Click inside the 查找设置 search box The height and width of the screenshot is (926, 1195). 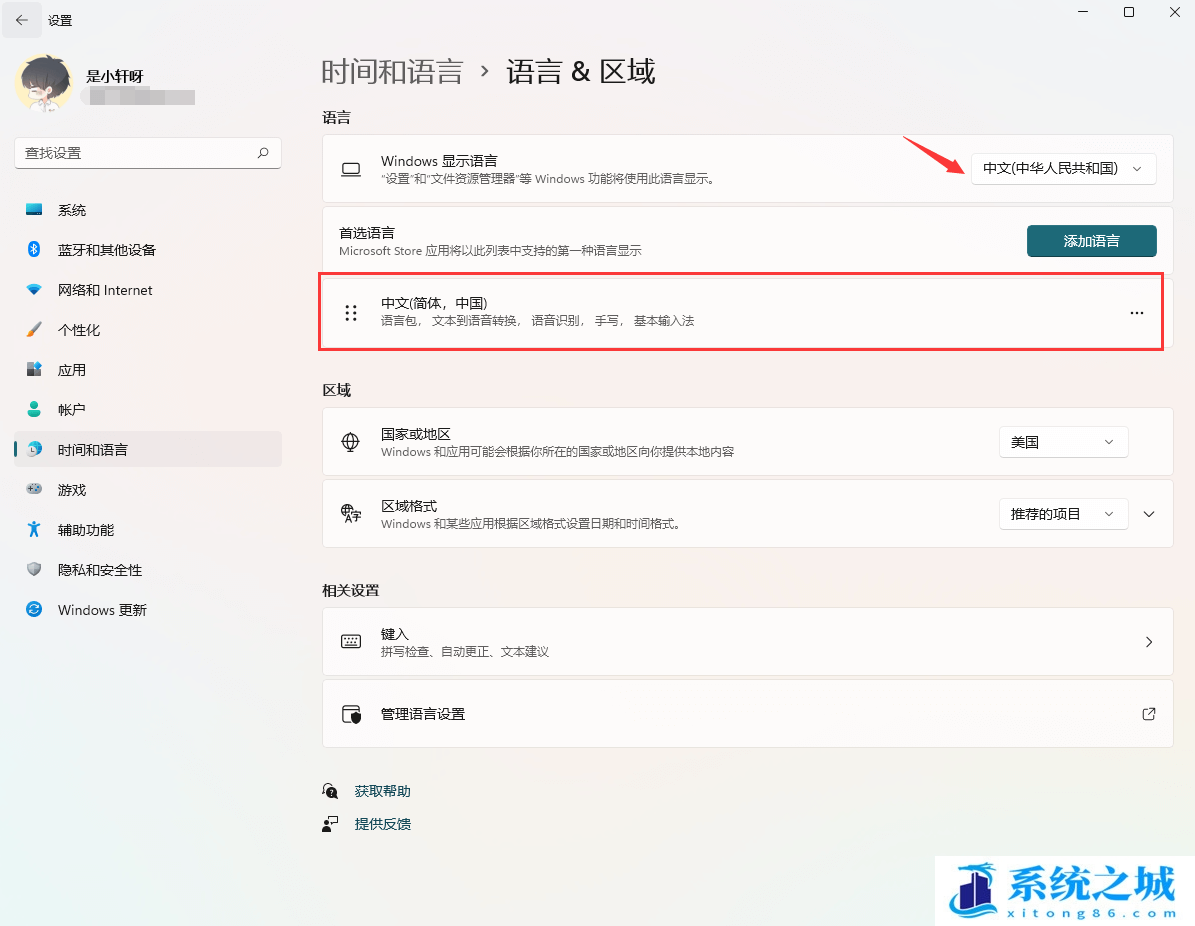point(147,152)
